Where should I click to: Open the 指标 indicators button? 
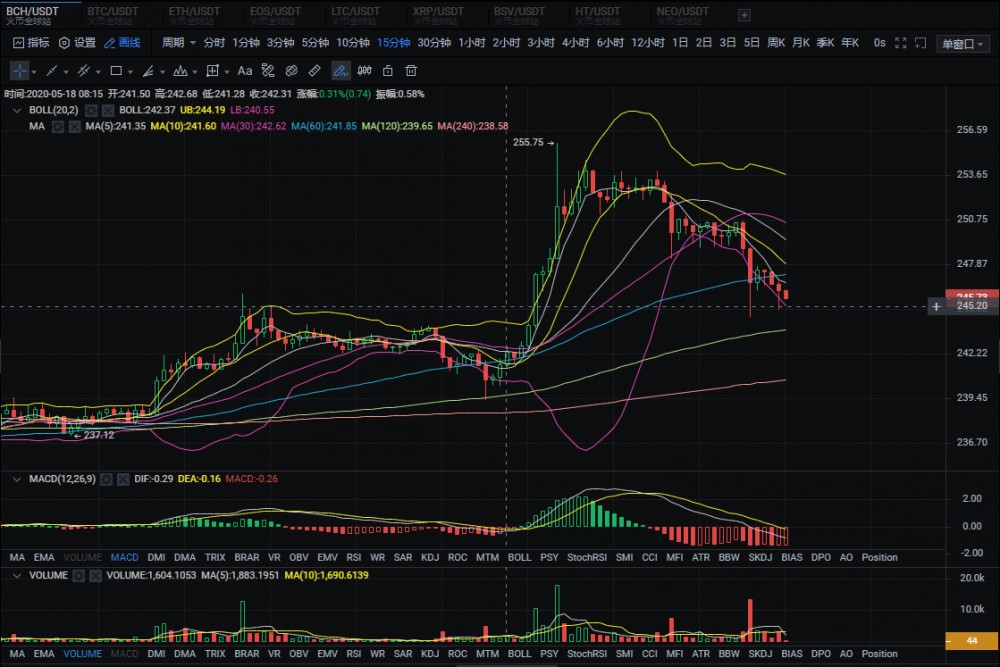click(30, 43)
